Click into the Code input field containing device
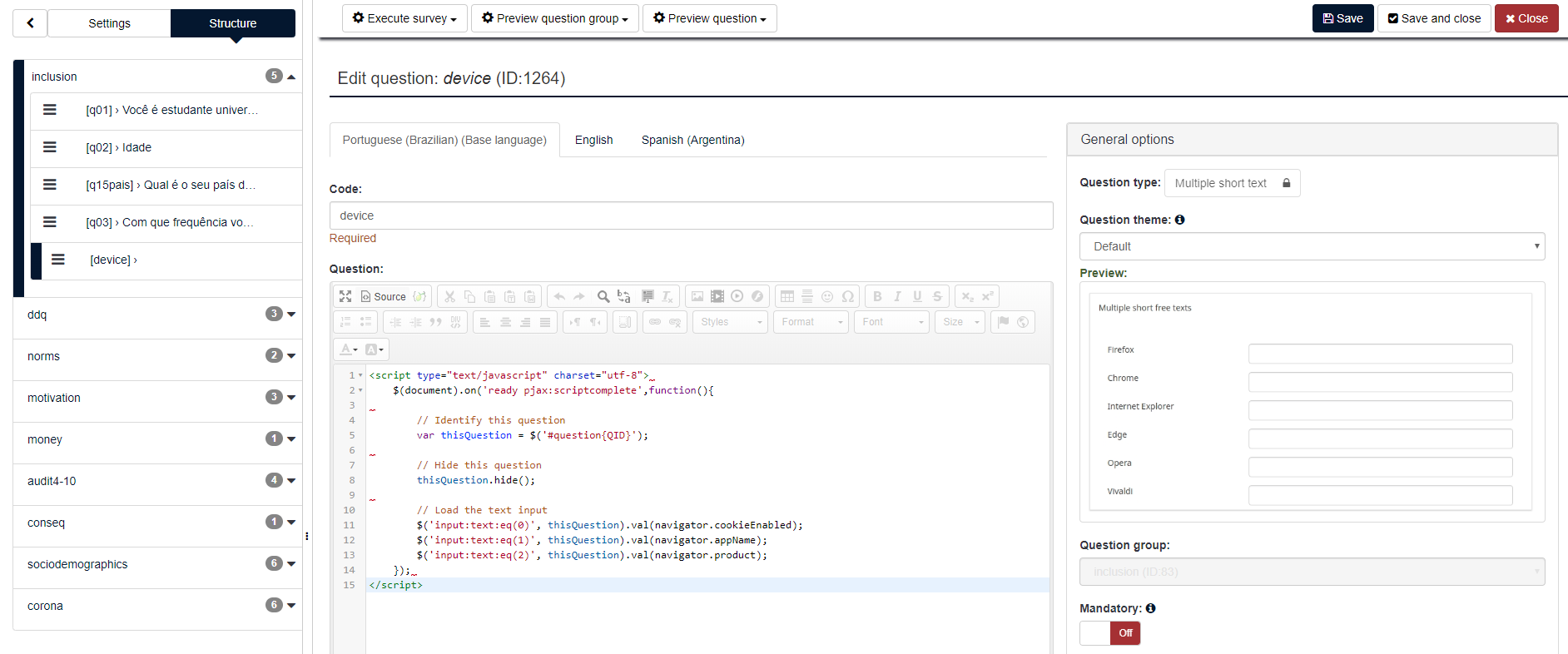This screenshot has height=654, width=1568. 691,216
